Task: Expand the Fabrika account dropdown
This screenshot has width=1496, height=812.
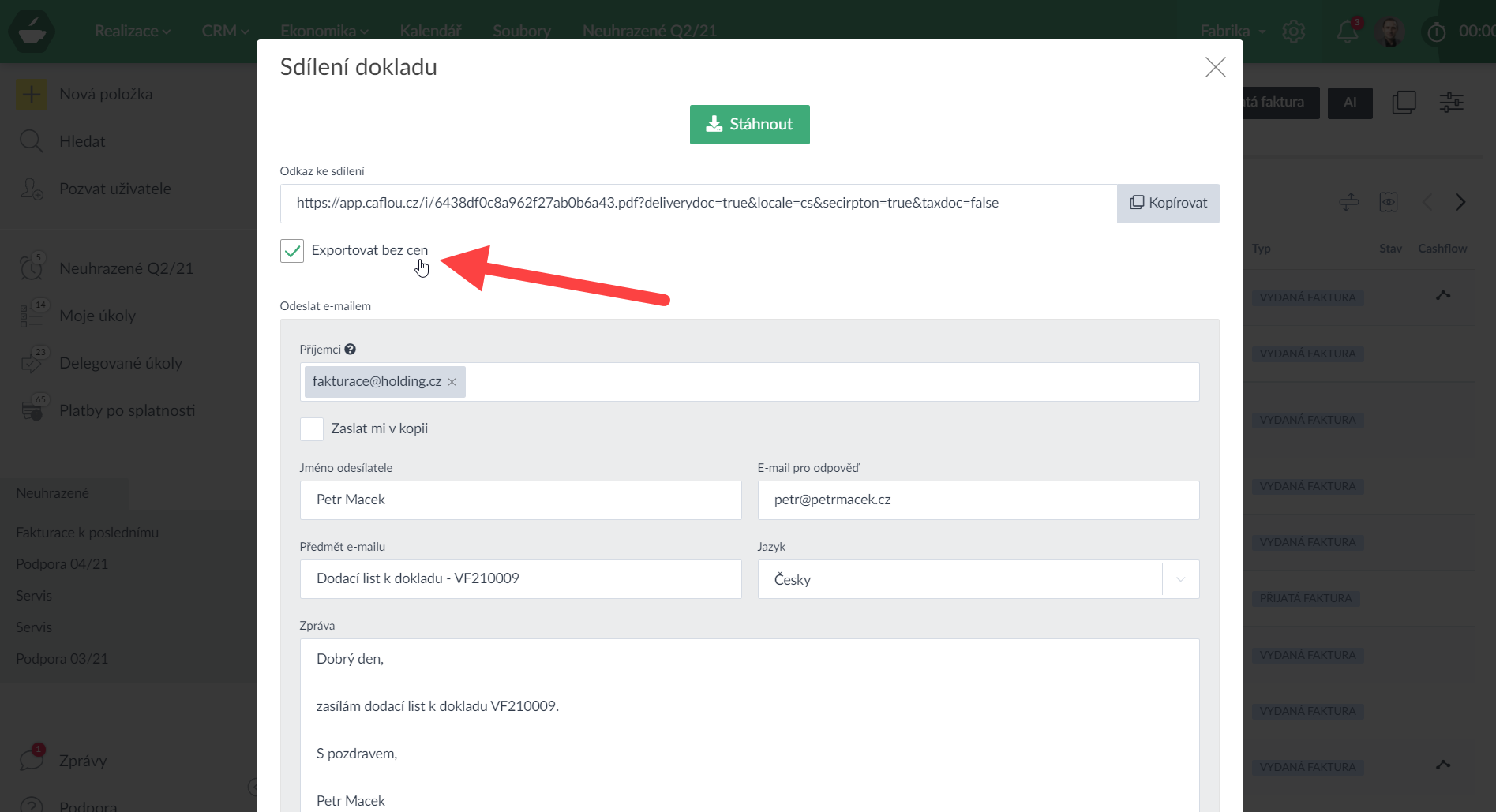Action: [1232, 32]
